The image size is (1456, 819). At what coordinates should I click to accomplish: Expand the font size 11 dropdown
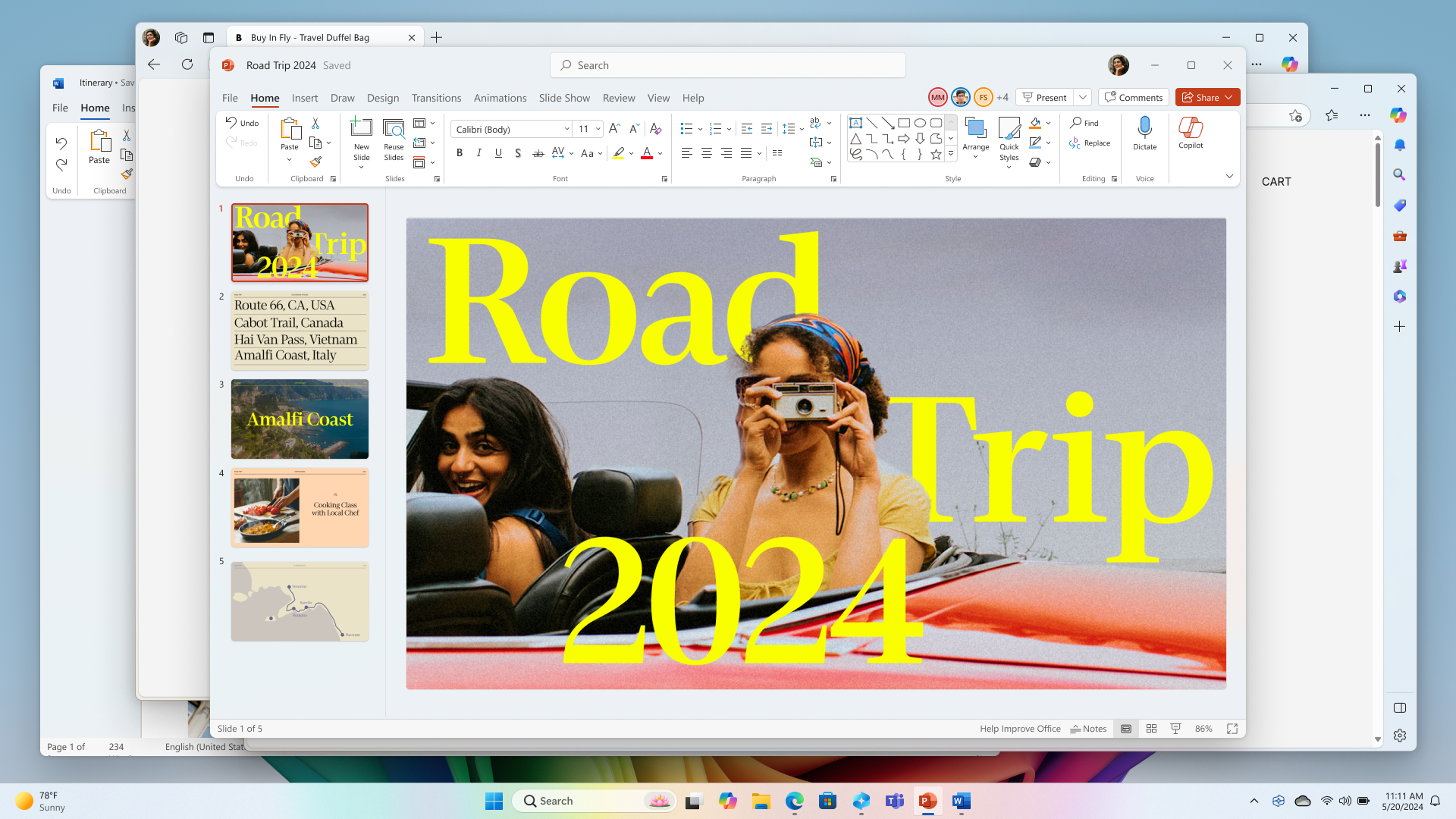coord(598,129)
